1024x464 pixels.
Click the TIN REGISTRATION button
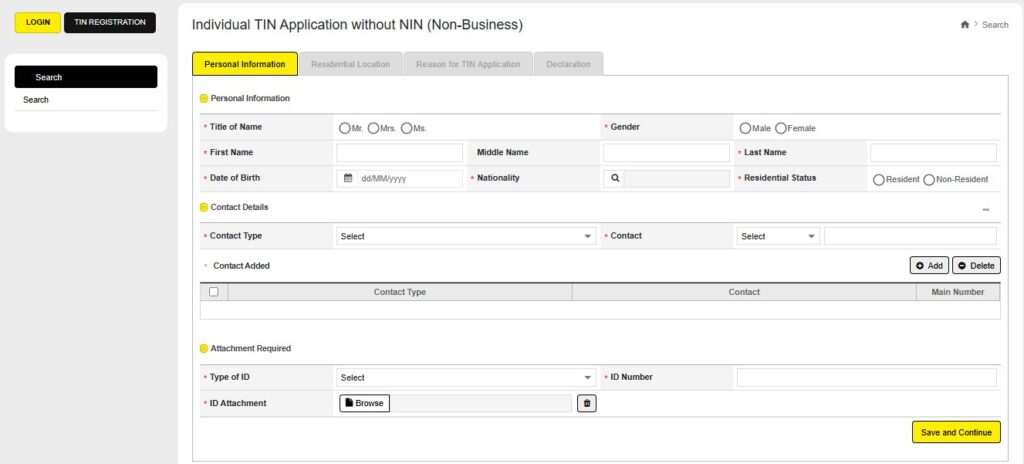coord(110,22)
